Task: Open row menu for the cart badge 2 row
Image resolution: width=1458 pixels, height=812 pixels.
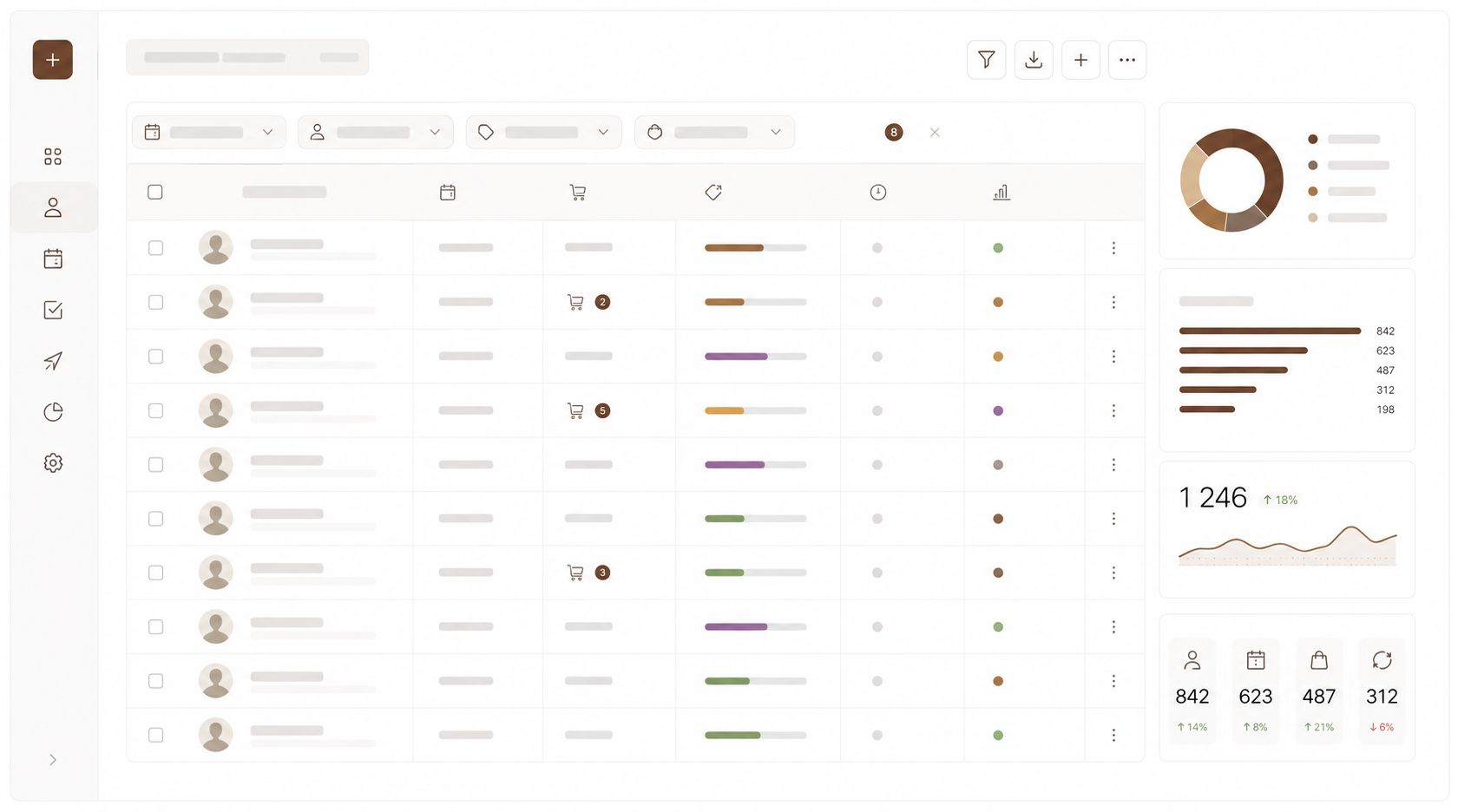Action: coord(1113,302)
